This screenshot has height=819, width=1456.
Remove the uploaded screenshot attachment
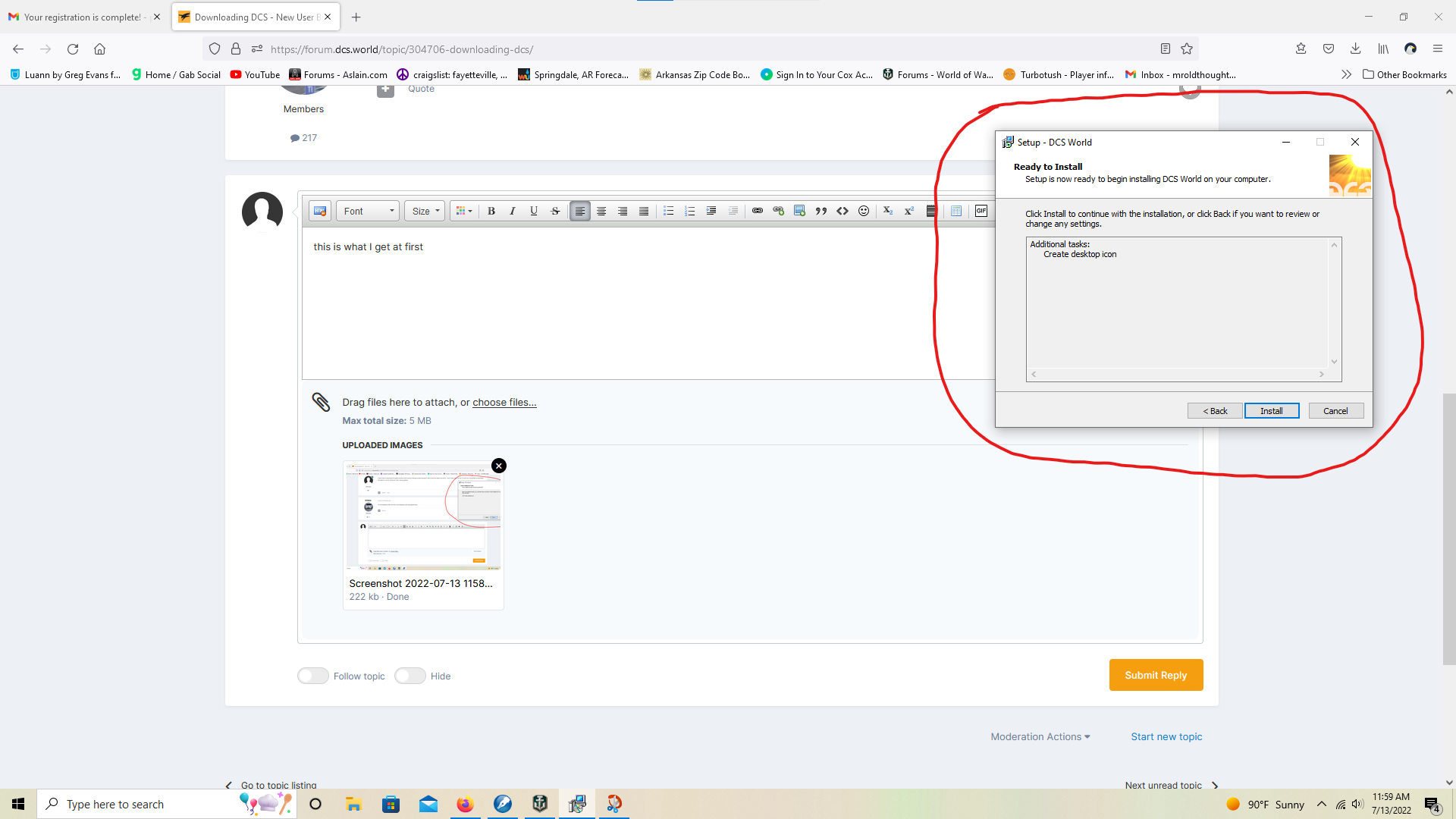pyautogui.click(x=499, y=466)
